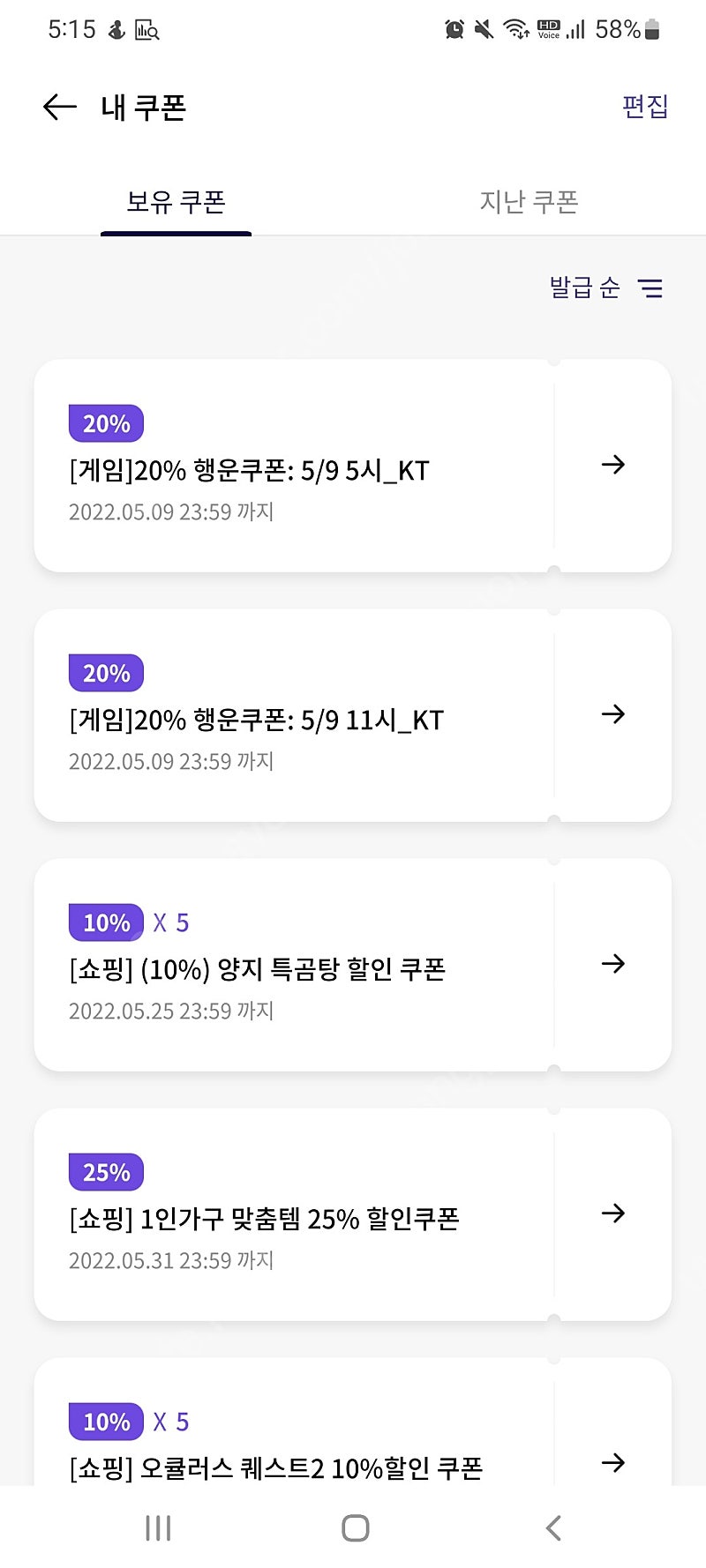The height and width of the screenshot is (1568, 706).
Task: Tap the 편집 edit button
Action: (x=645, y=107)
